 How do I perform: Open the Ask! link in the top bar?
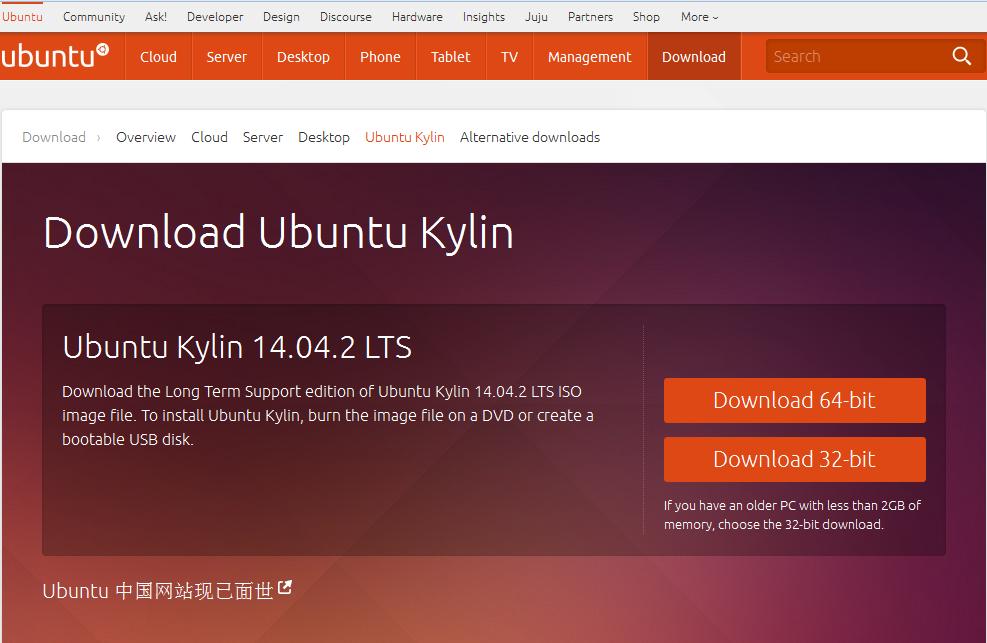(155, 17)
